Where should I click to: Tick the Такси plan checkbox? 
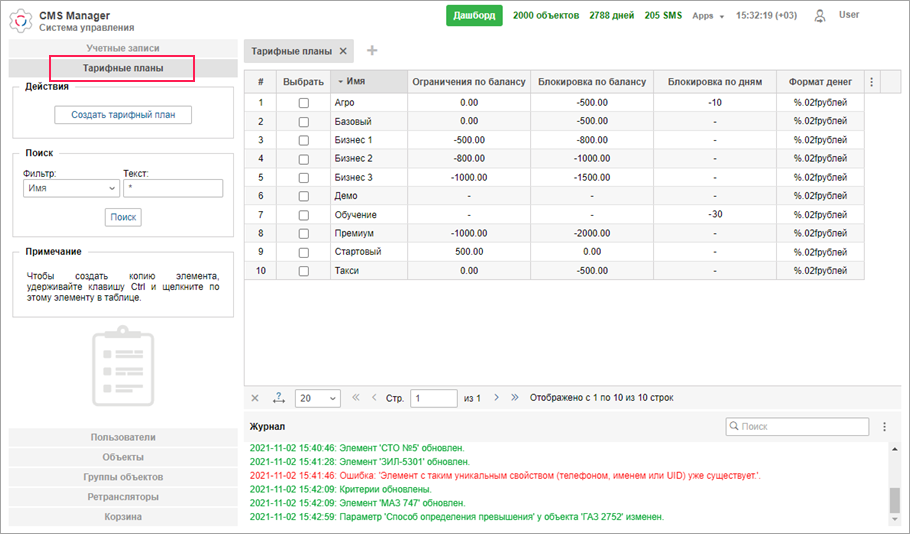pyautogui.click(x=304, y=271)
